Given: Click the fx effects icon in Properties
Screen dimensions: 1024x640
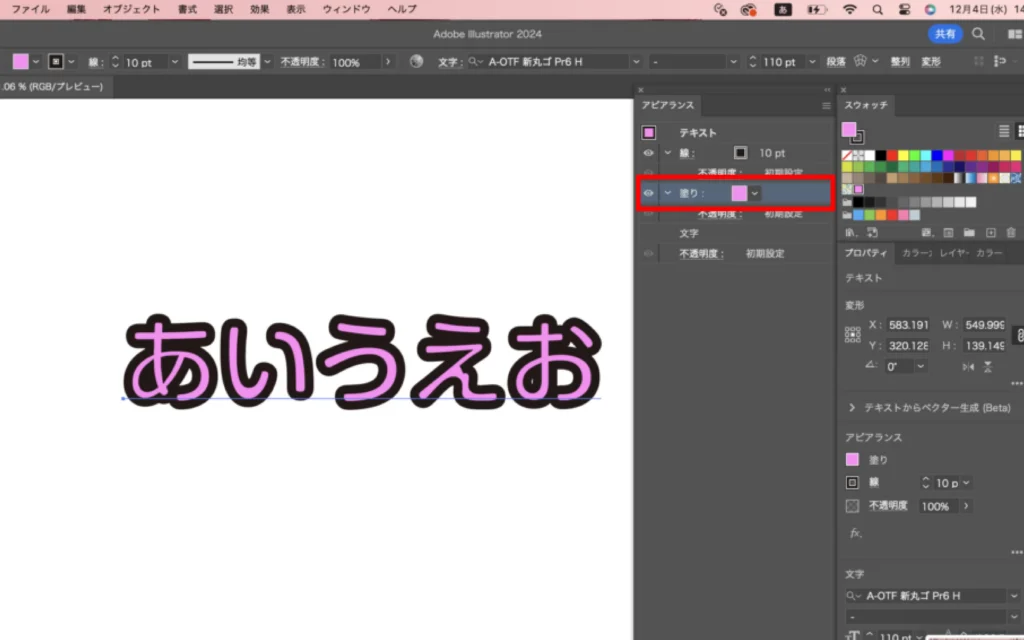Looking at the screenshot, I should (x=855, y=533).
